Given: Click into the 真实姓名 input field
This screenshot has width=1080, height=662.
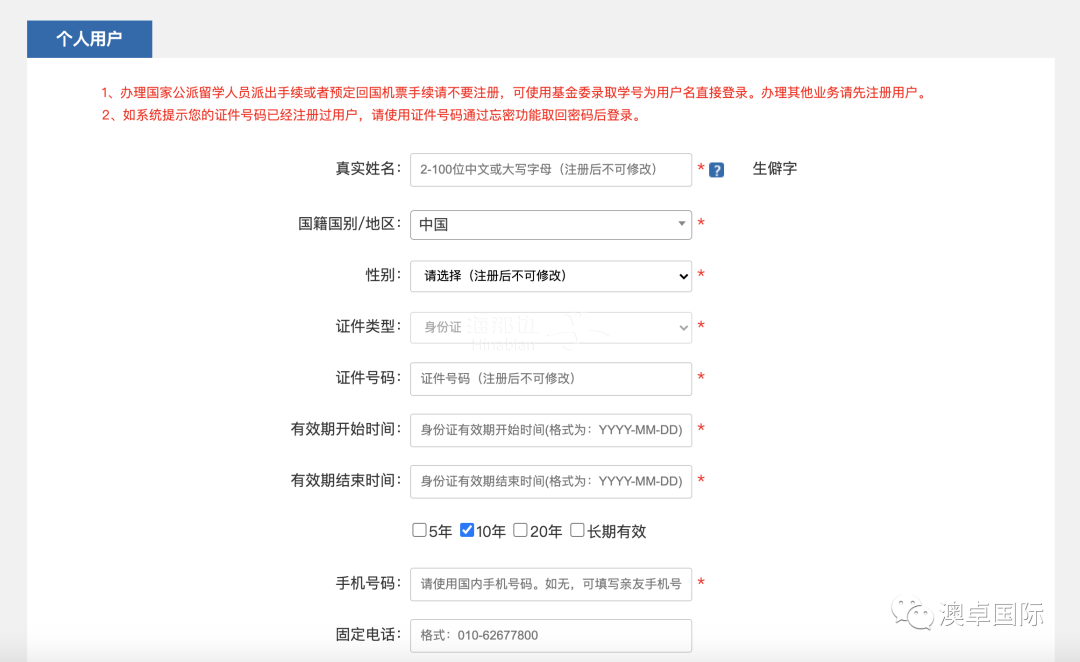Looking at the screenshot, I should click(x=550, y=170).
